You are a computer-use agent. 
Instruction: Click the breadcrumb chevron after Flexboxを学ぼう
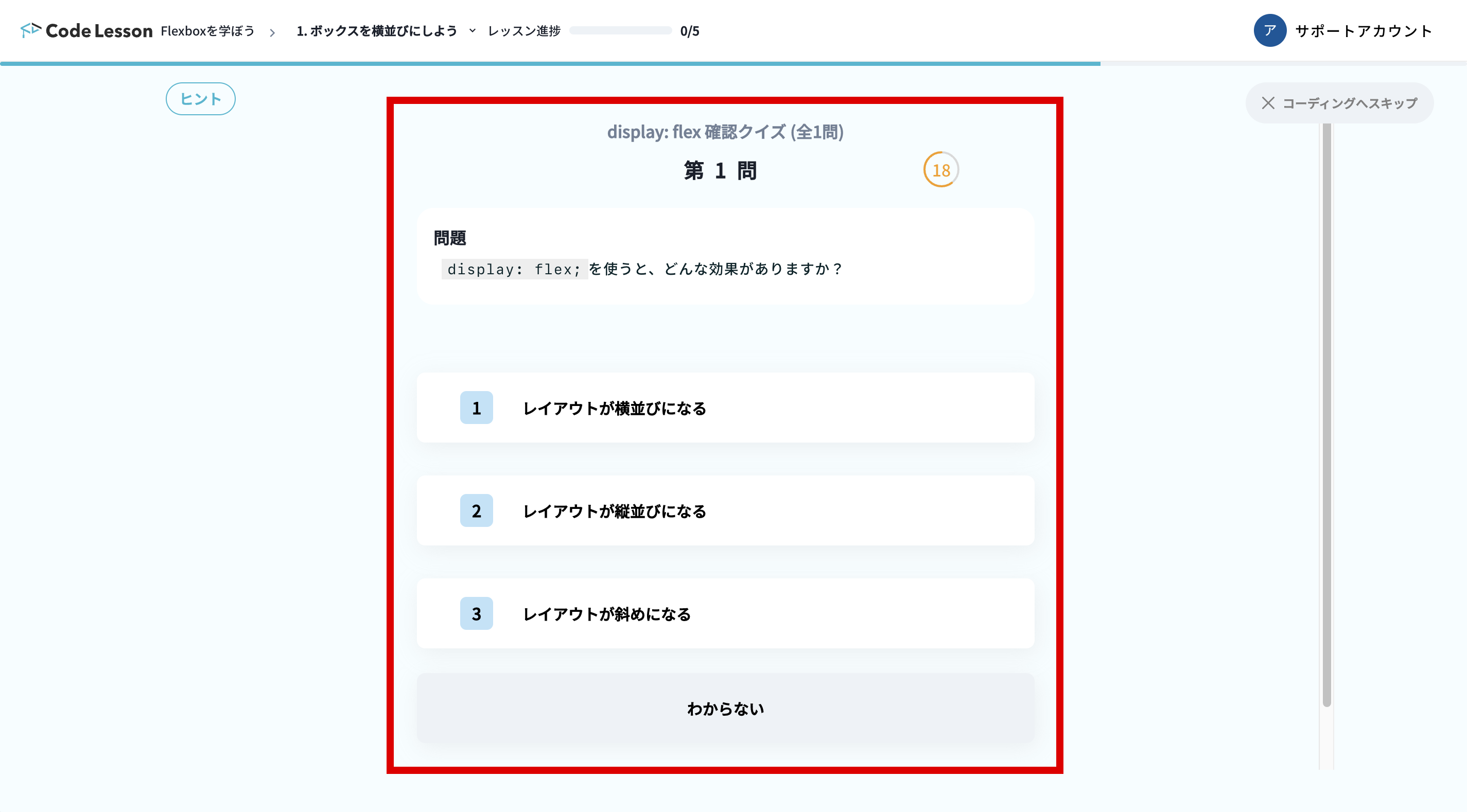275,32
